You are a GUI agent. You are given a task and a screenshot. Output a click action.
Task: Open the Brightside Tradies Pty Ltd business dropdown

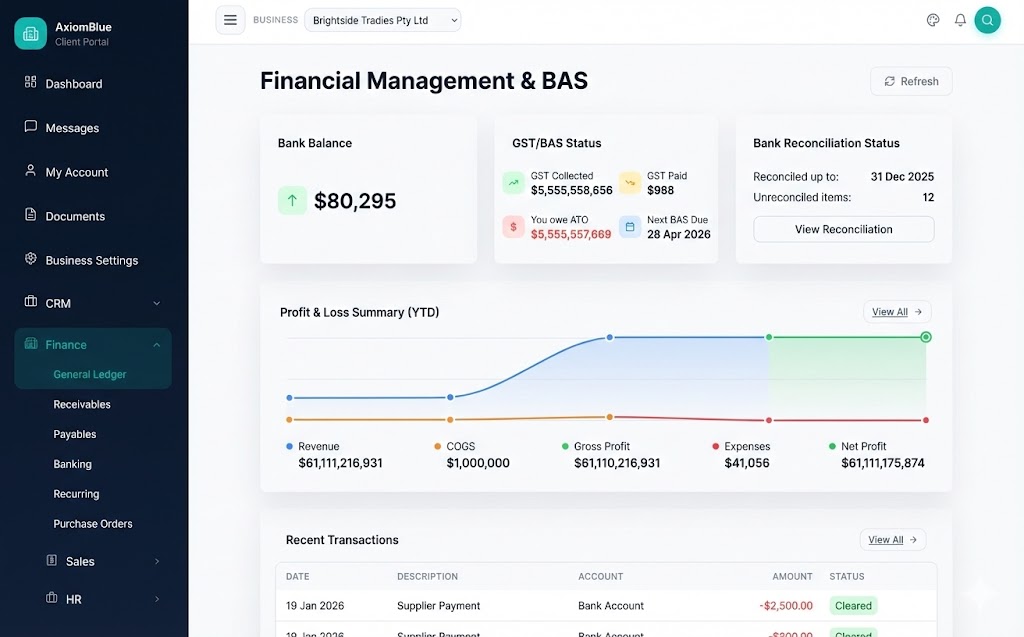[x=383, y=19]
